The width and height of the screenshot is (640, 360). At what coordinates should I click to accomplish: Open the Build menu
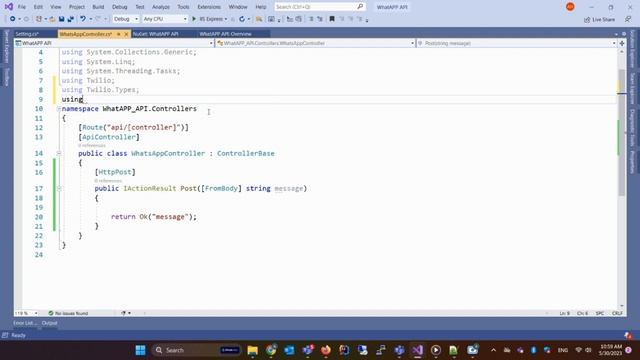[98, 7]
